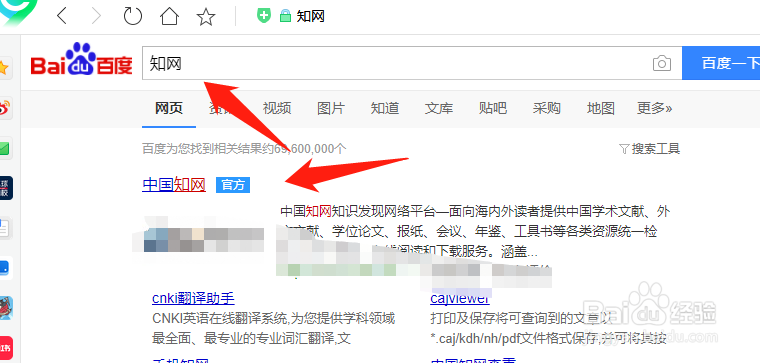Open the 知道 tab

pos(384,108)
